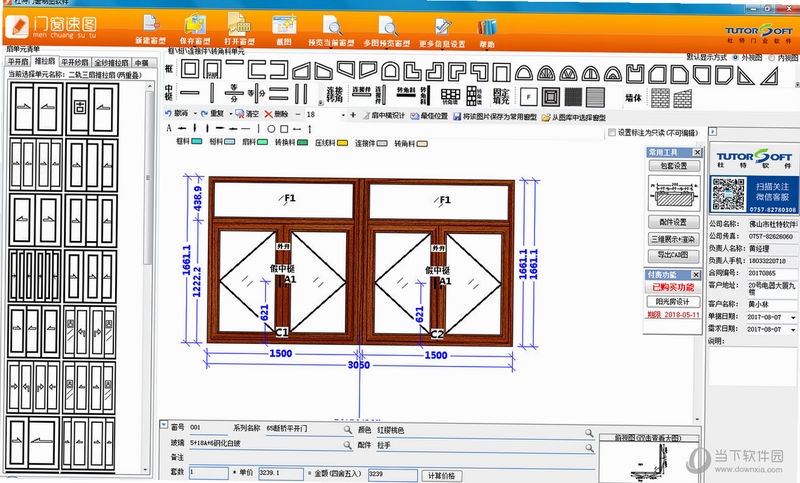Click the 计算价格 button
800x483 pixels.
click(x=442, y=475)
